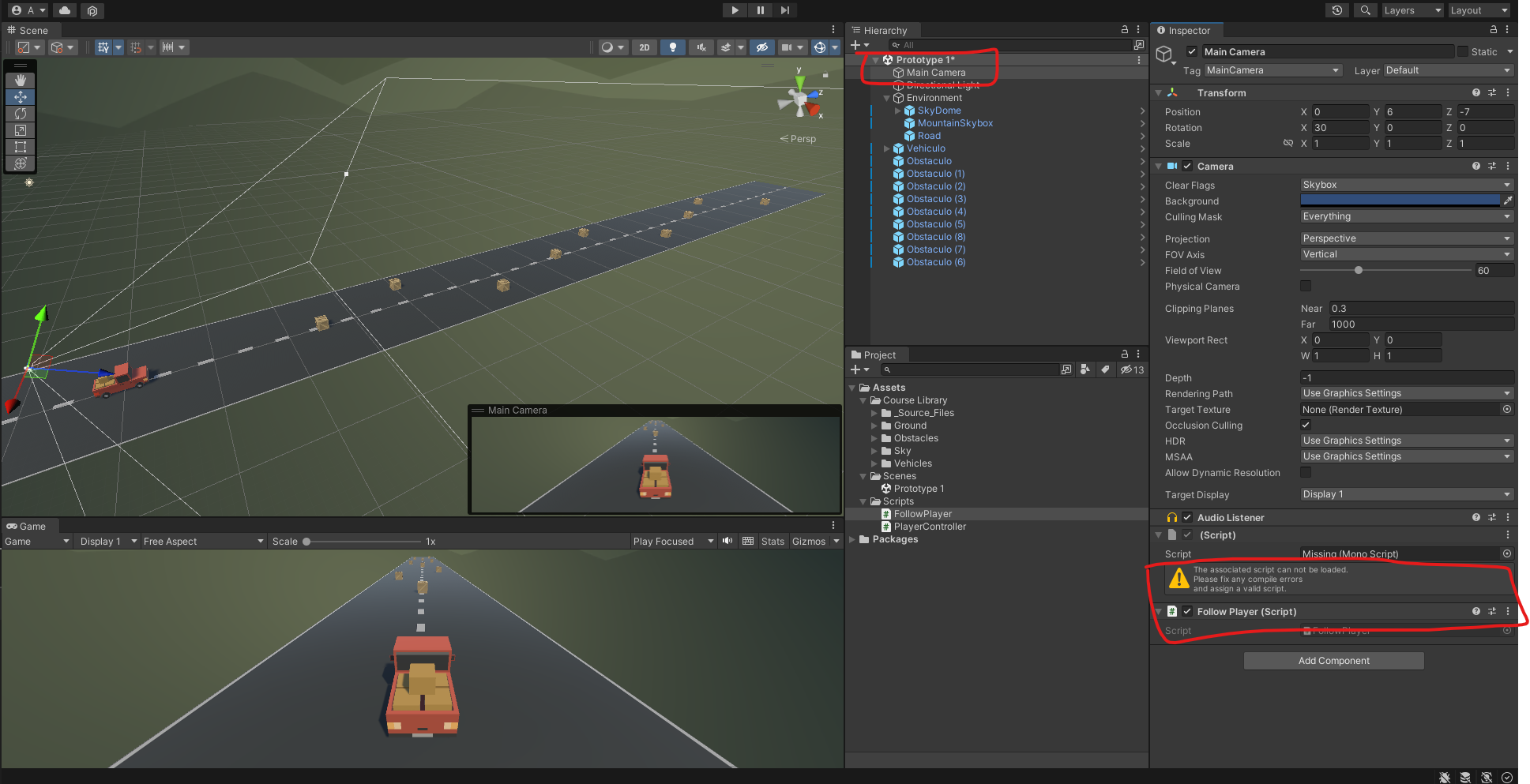Open the Clear Flags dropdown
This screenshot has width=1530, height=784.
1406,185
